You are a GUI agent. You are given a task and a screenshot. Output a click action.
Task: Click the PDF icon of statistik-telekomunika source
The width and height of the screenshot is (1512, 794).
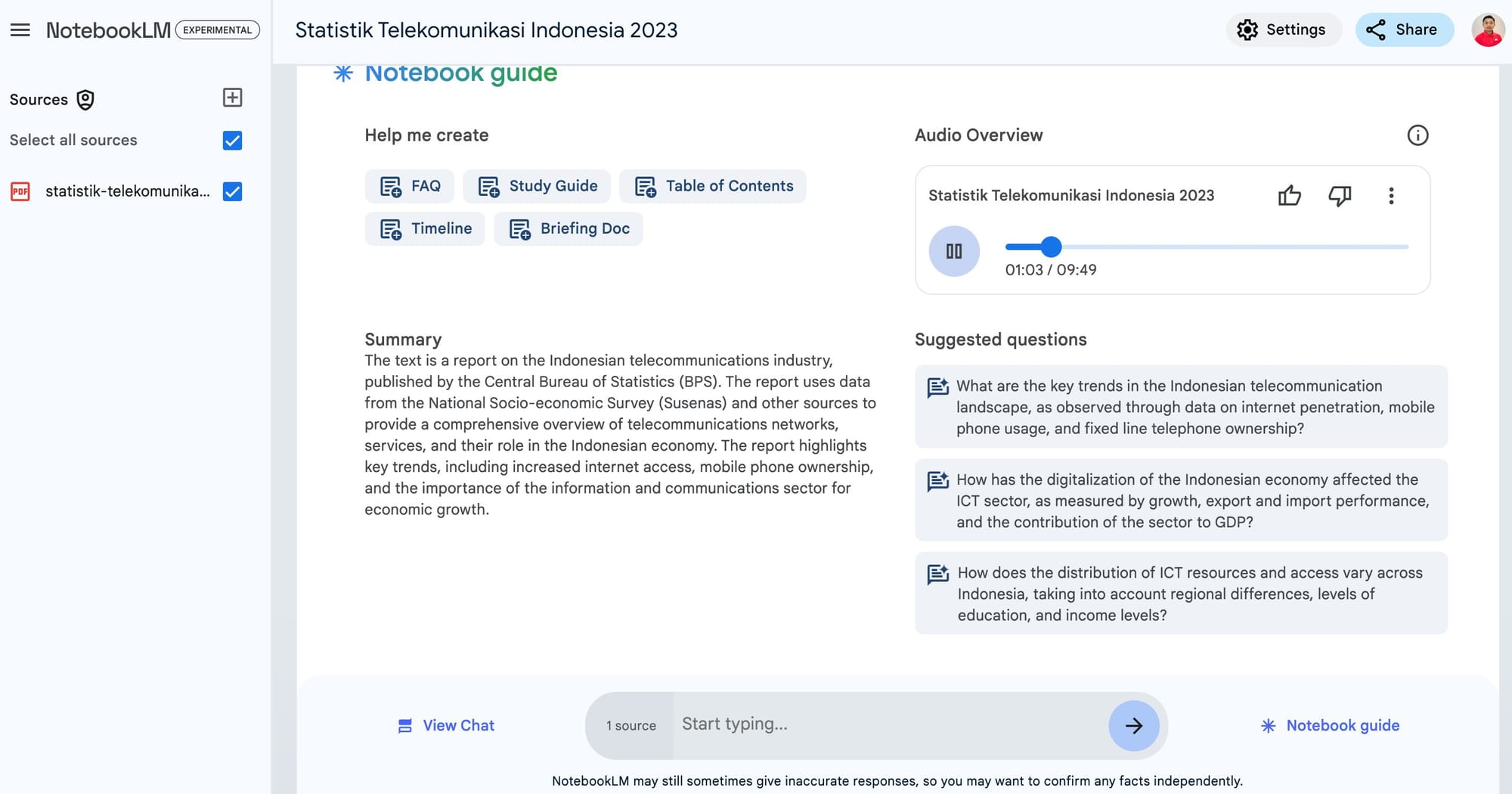tap(20, 192)
